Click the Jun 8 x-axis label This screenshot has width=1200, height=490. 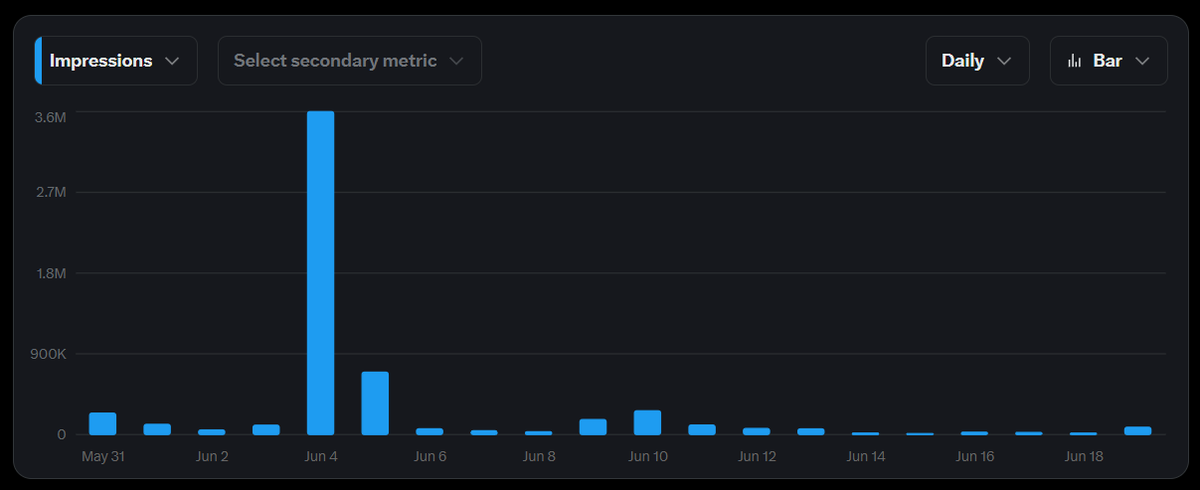[539, 457]
